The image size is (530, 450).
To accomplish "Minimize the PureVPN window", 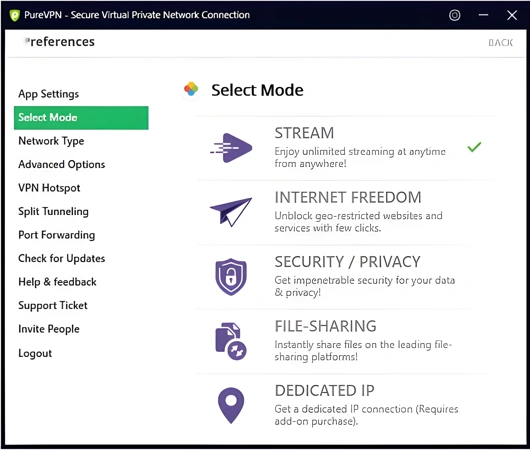I will 483,15.
